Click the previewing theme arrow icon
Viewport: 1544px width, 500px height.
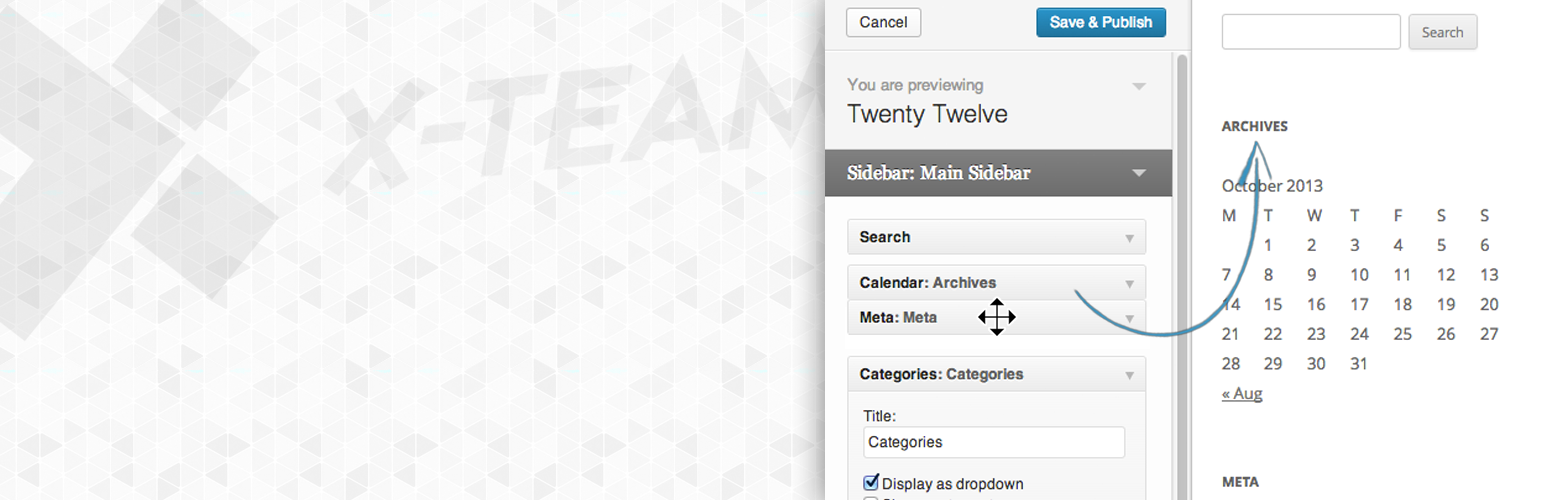pyautogui.click(x=1138, y=86)
